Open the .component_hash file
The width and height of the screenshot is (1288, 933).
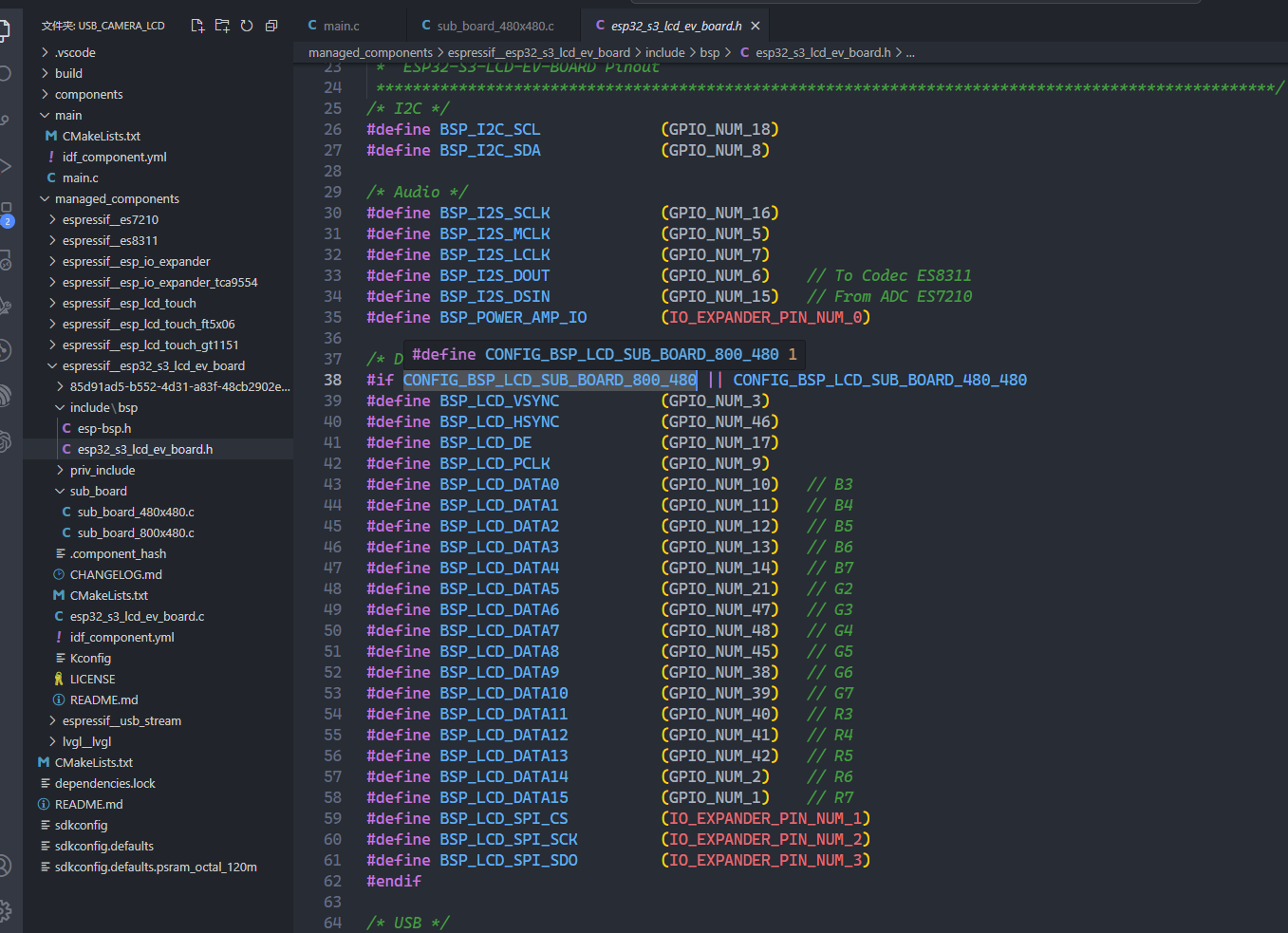tap(118, 553)
